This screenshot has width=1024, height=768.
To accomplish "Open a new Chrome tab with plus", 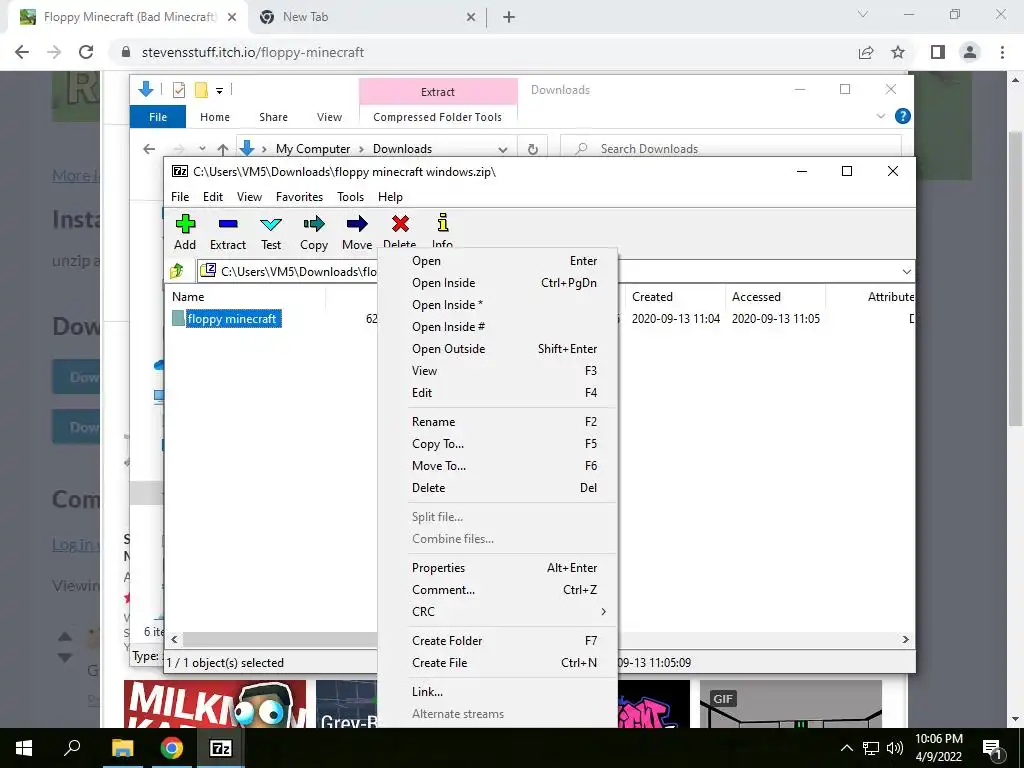I will pyautogui.click(x=509, y=17).
